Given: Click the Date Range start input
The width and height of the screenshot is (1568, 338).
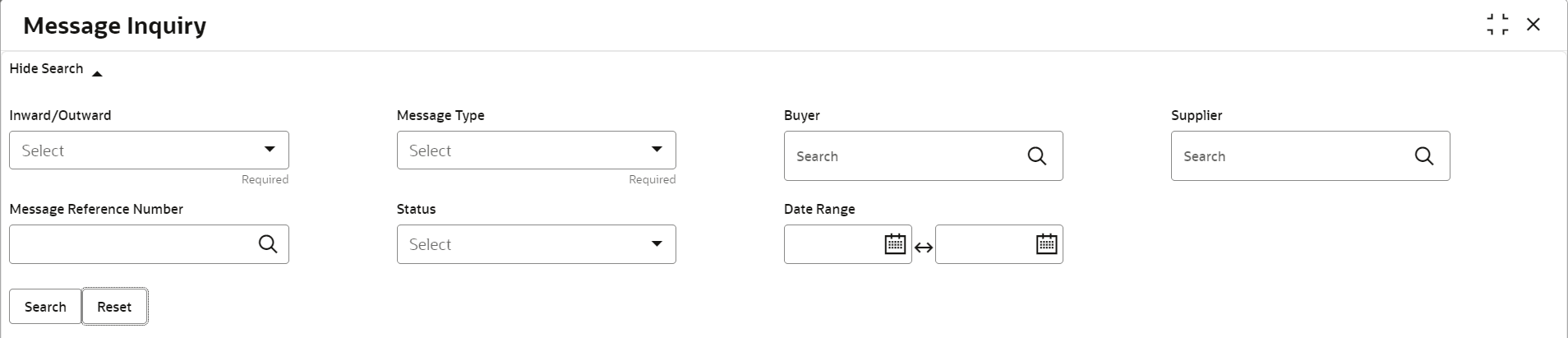Looking at the screenshot, I should point(832,244).
